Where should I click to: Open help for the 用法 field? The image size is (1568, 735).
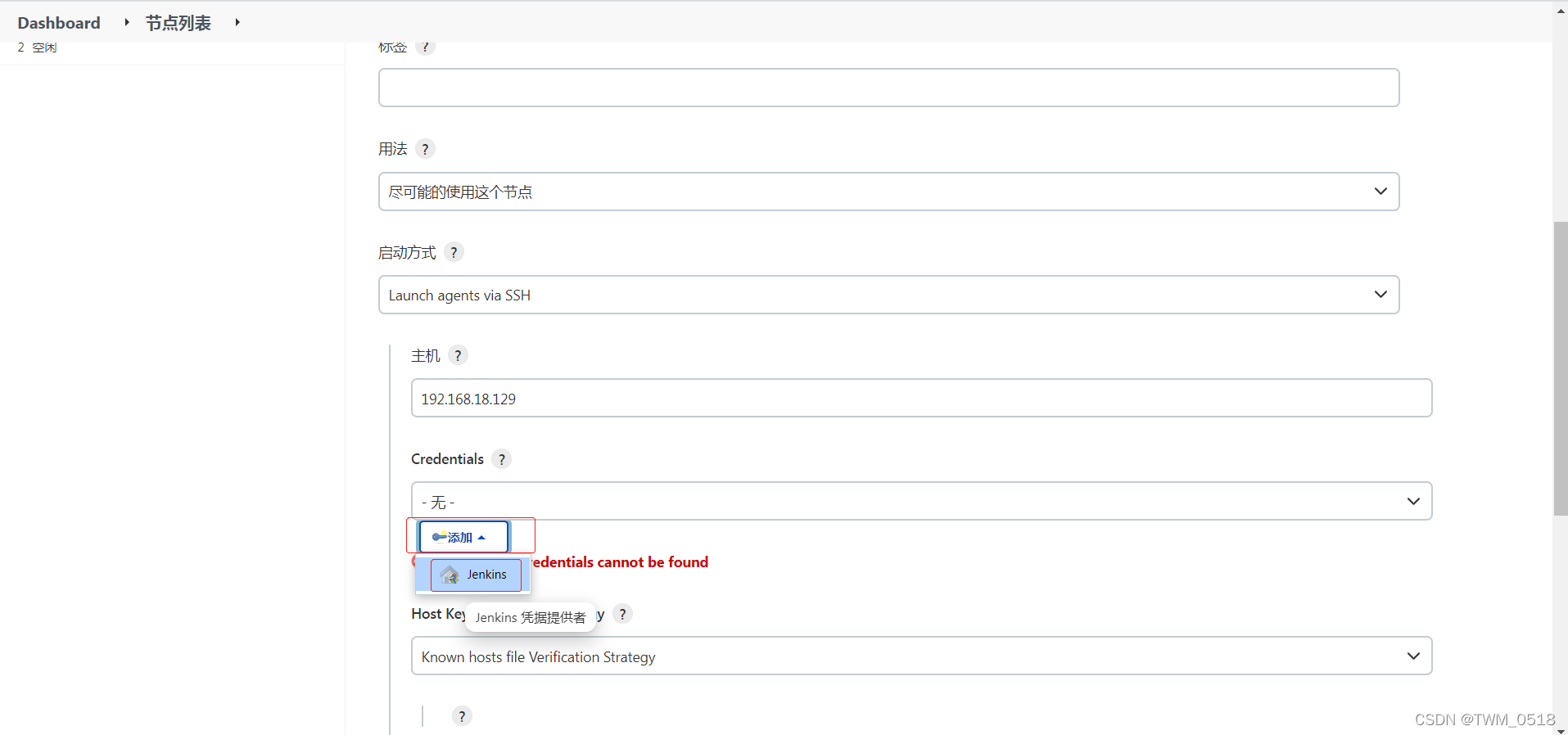[x=425, y=149]
